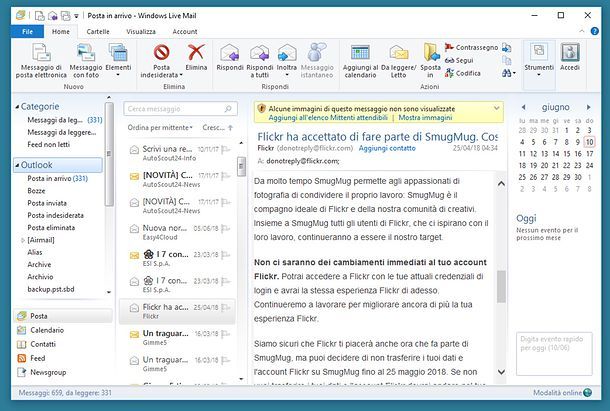Toggle flag on Flickr ha ac... message
610x411 pixels.
click(226, 307)
